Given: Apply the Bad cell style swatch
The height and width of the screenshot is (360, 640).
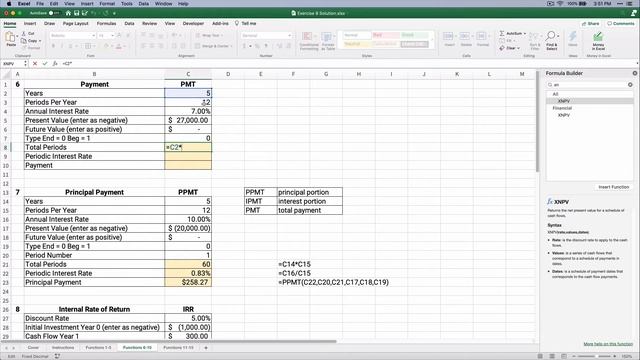Looking at the screenshot, I should click(x=385, y=35).
